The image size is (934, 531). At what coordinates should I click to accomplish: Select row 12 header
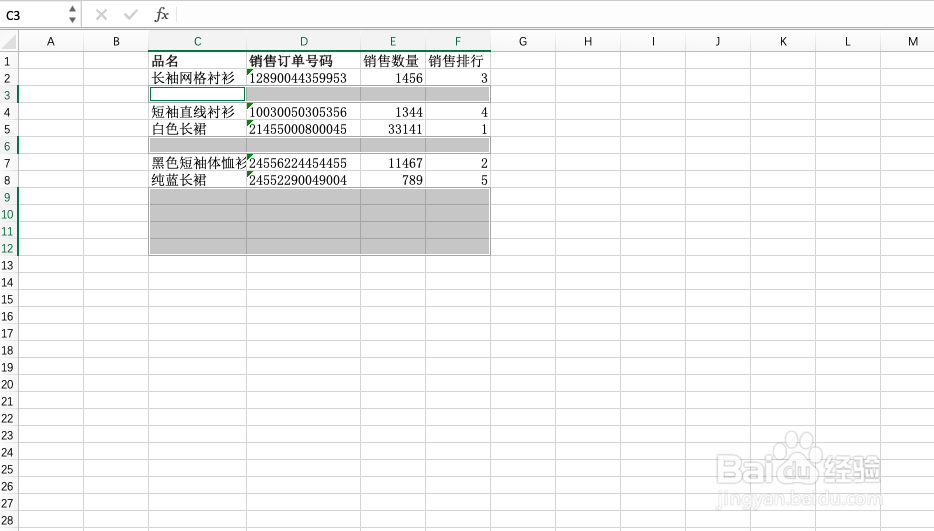click(8, 249)
